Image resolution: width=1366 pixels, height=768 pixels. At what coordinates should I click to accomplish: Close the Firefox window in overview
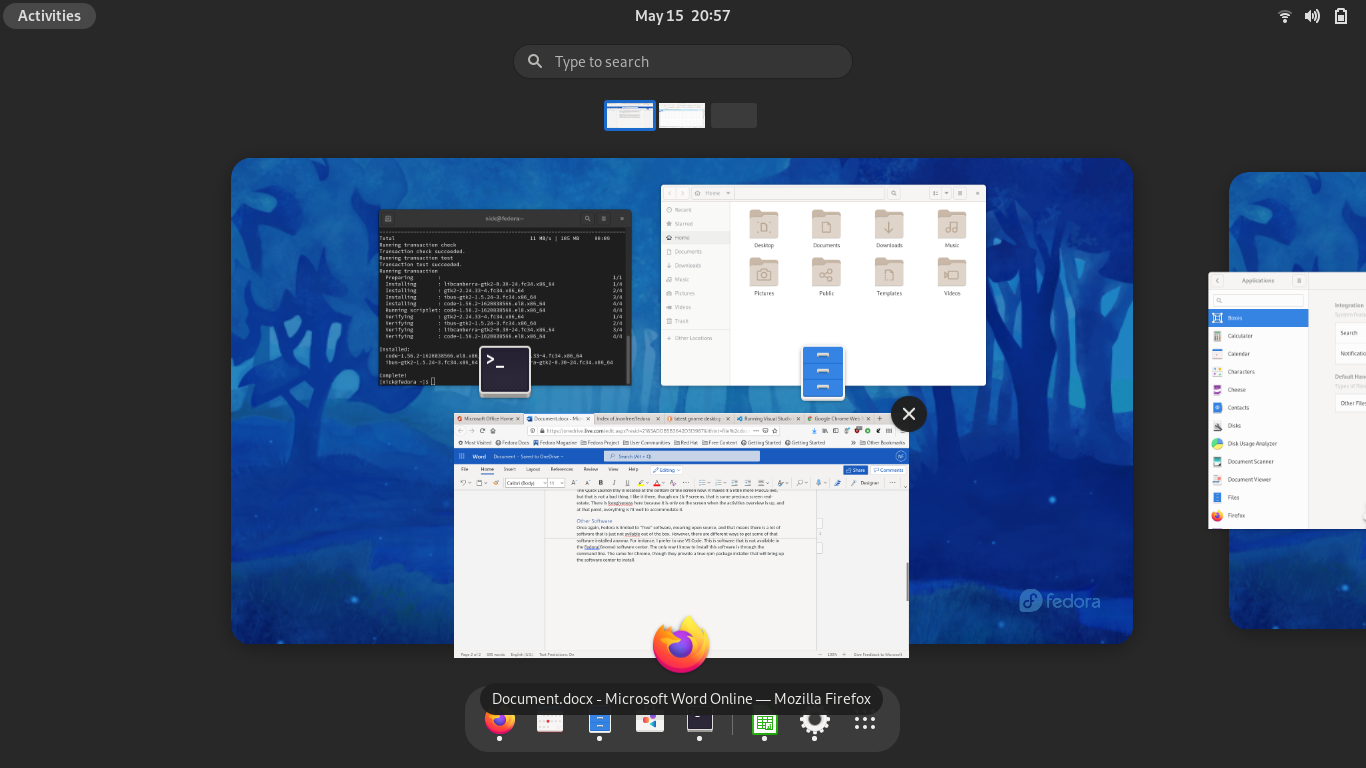point(908,414)
